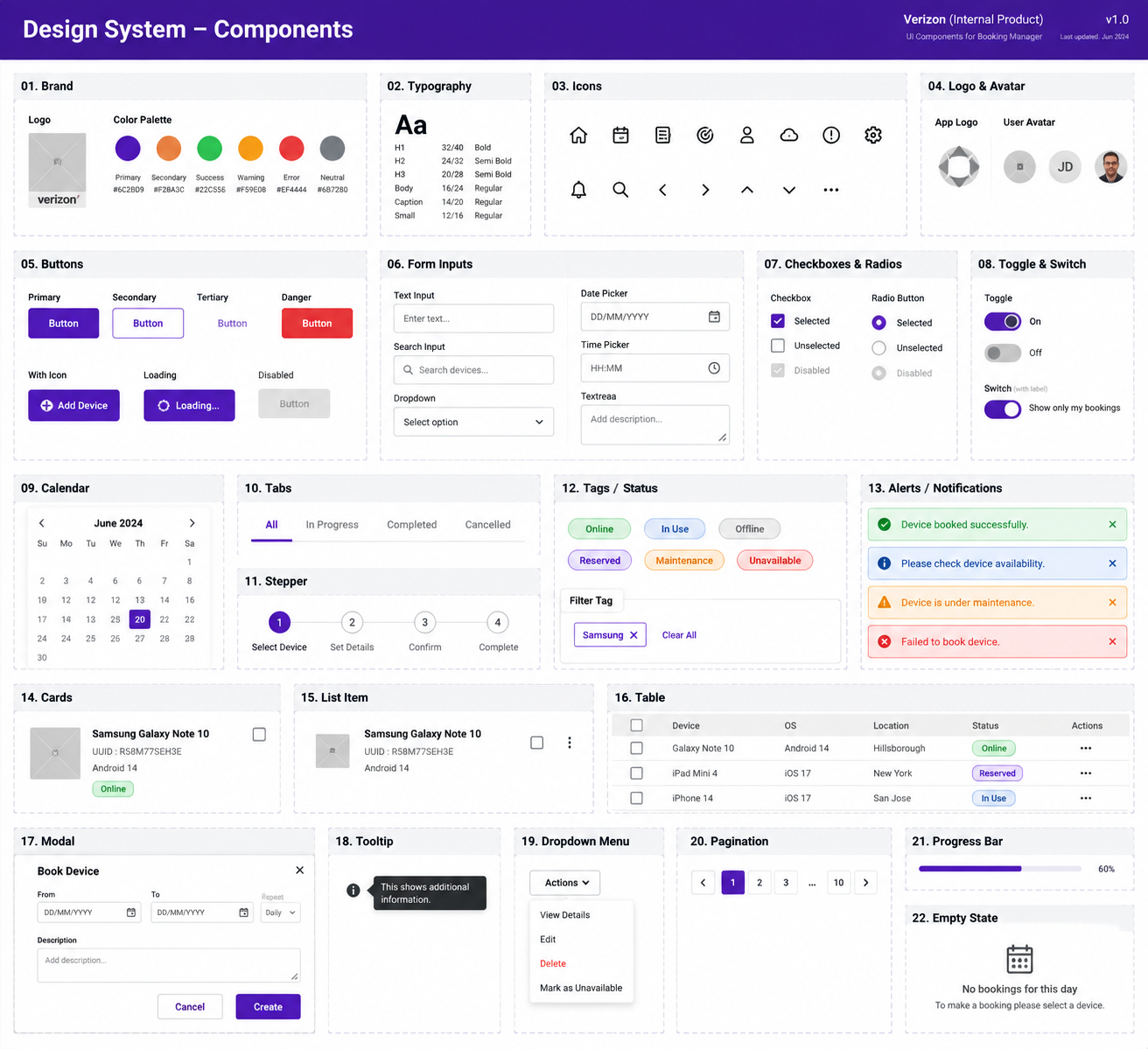Viewport: 1148px width, 1049px height.
Task: Open the settings gear icon
Action: [873, 135]
